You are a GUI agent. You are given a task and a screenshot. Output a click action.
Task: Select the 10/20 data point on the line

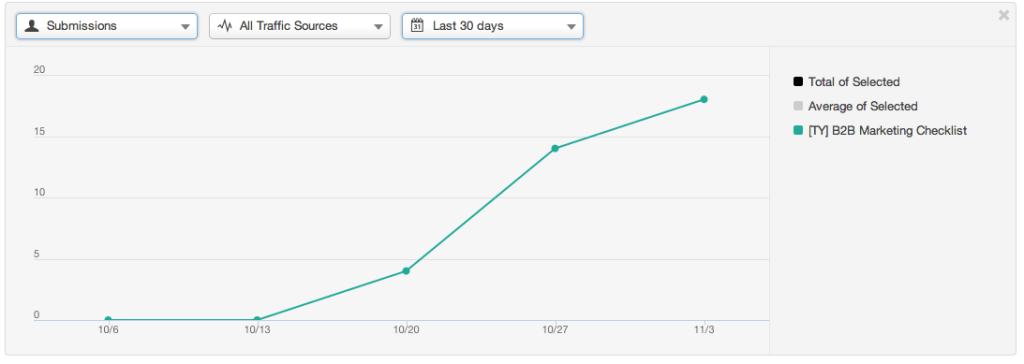click(406, 271)
